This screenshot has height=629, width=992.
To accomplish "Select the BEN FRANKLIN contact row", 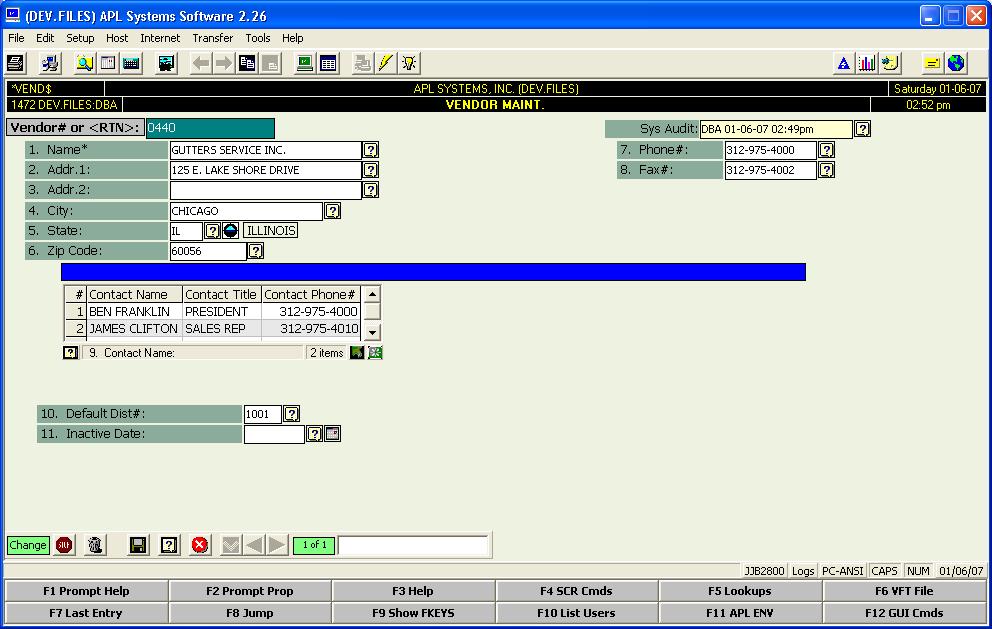I will tap(213, 311).
